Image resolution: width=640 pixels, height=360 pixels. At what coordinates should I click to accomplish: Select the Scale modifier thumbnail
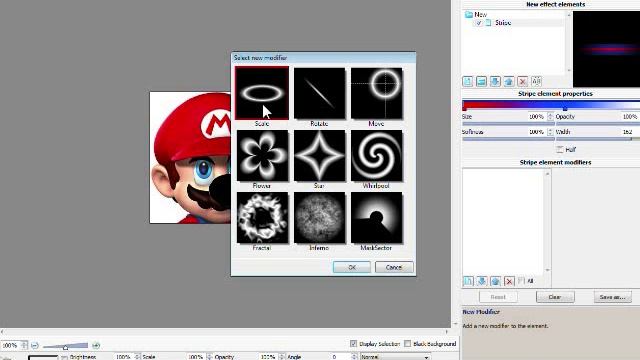262,93
